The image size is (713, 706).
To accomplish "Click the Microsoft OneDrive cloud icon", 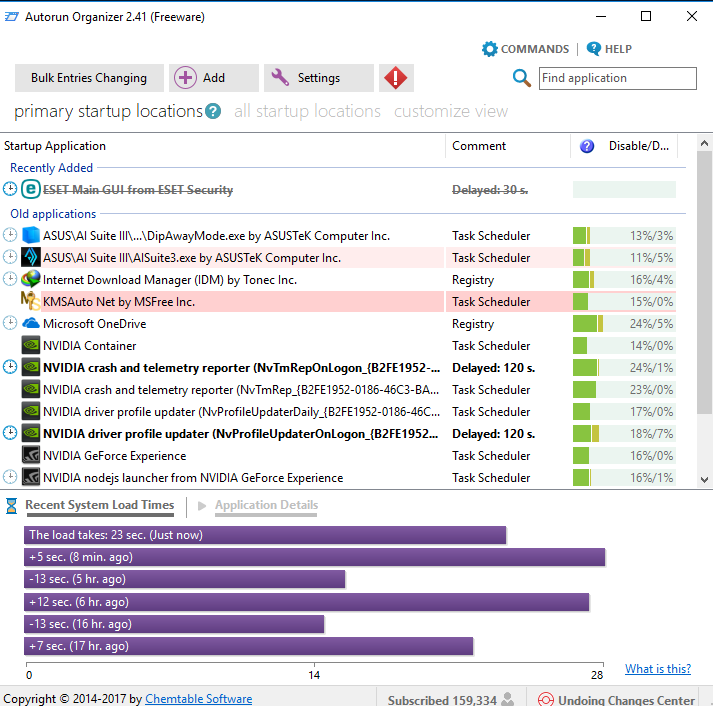I will point(30,323).
